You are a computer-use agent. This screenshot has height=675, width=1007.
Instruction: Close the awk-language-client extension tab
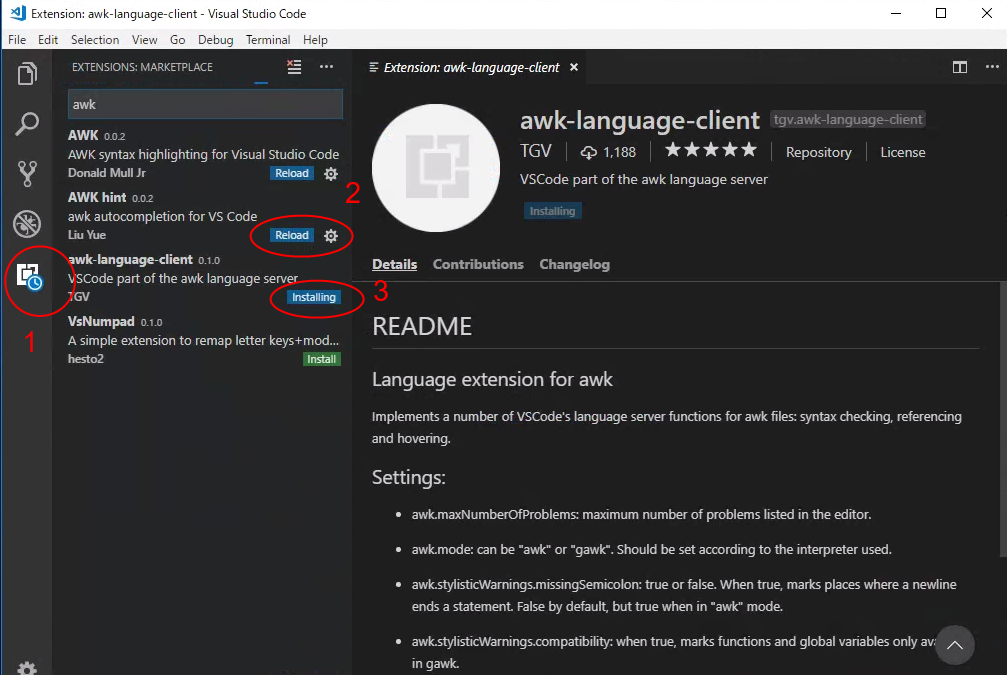coord(574,67)
